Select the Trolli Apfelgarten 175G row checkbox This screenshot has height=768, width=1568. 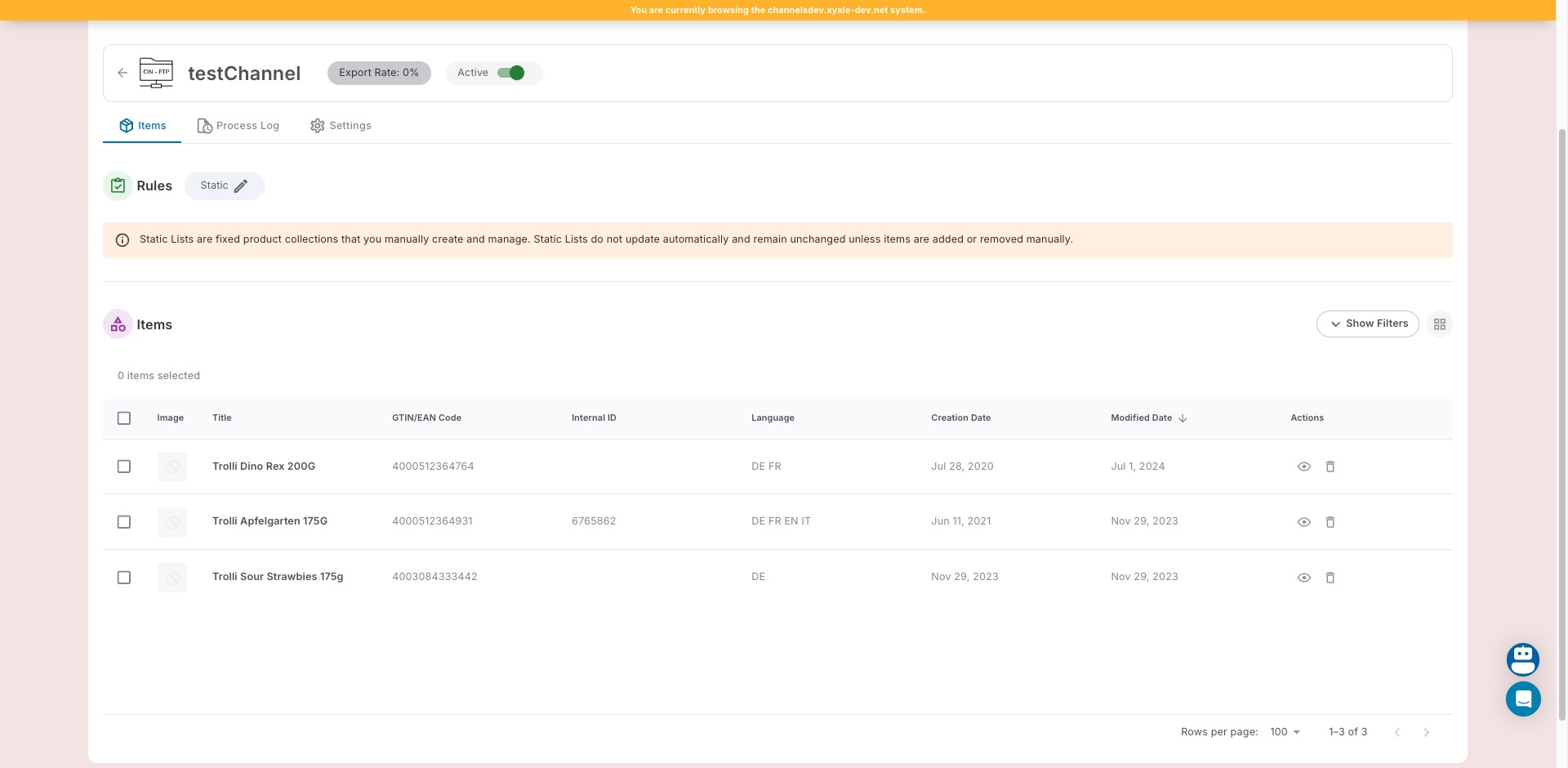click(124, 522)
